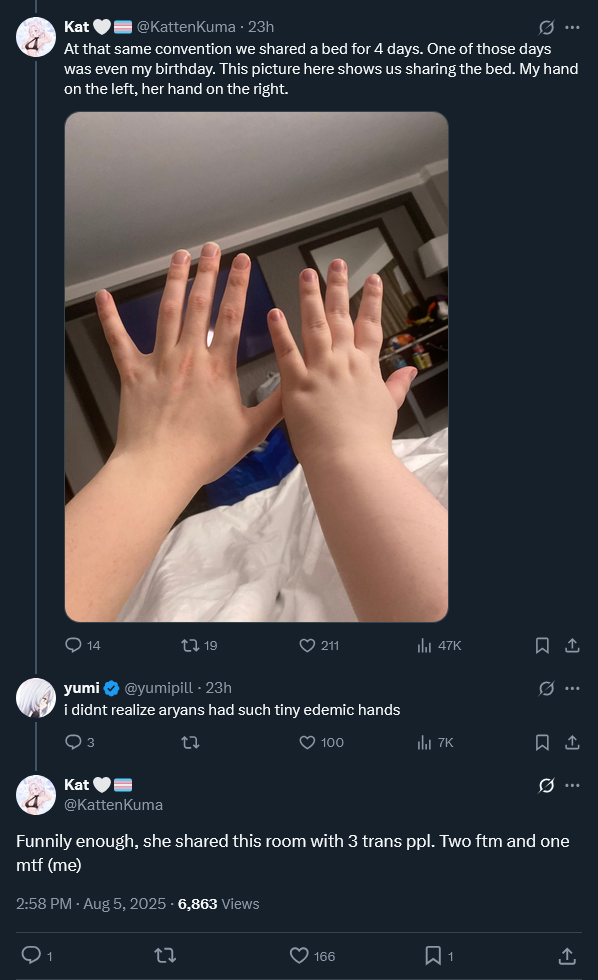Share Kat's tweet with the hands photo
598x980 pixels.
click(572, 645)
